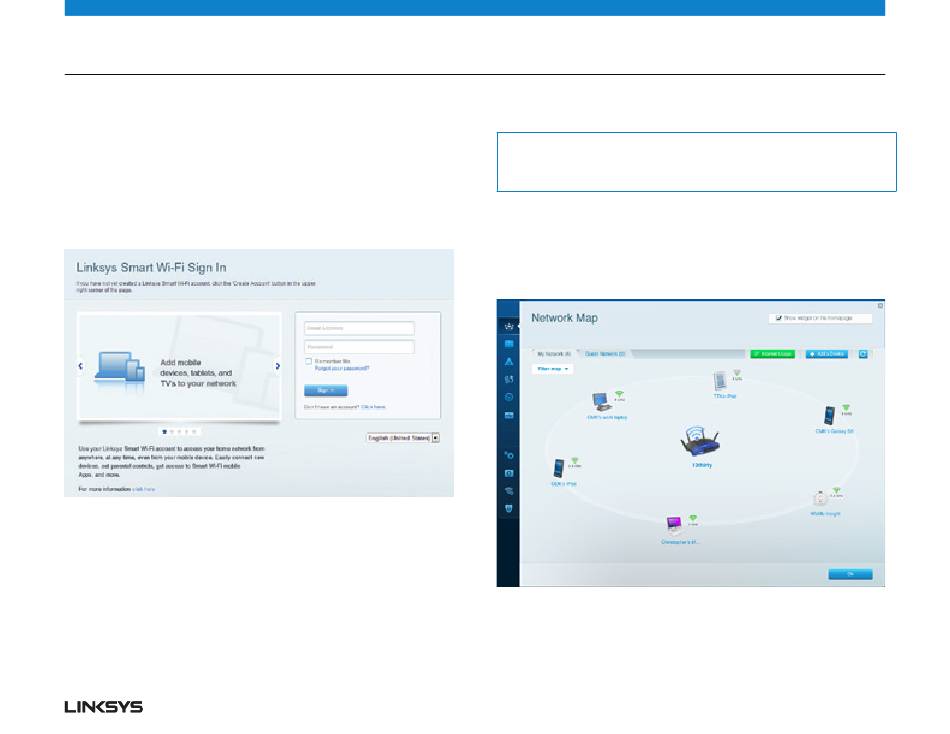Open External Storage sidebar icon
This screenshot has height=734, width=950.
coord(509,415)
